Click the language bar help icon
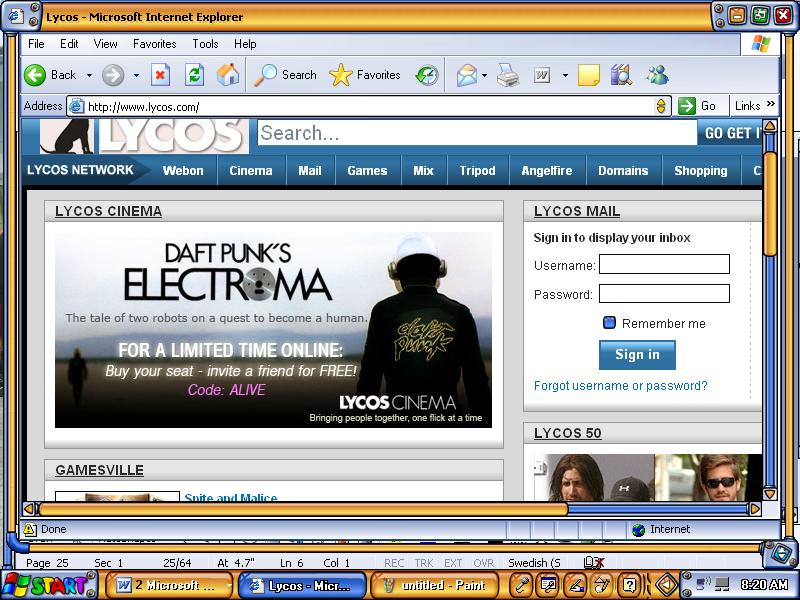The width and height of the screenshot is (800, 600). pyautogui.click(x=630, y=585)
